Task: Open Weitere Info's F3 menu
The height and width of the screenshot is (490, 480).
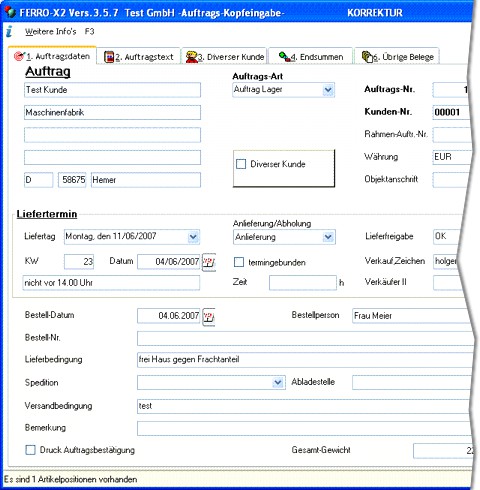Action: tap(60, 32)
